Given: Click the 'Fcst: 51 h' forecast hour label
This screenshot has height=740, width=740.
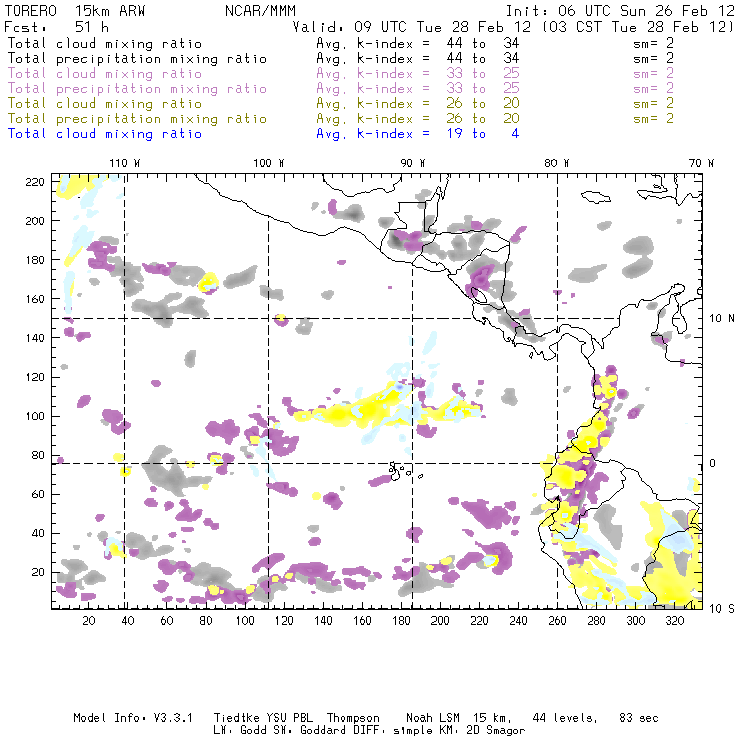Looking at the screenshot, I should (57, 27).
